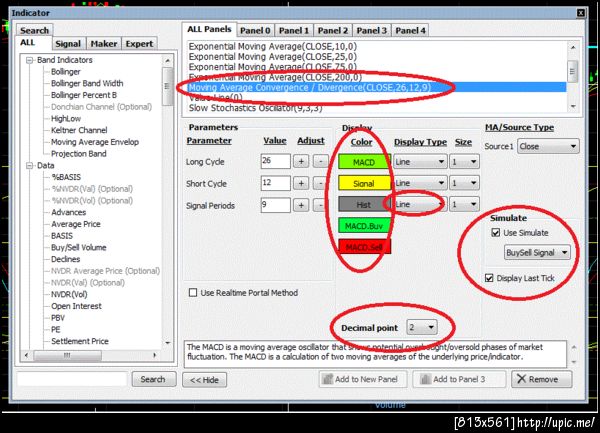Image resolution: width=600 pixels, height=433 pixels.
Task: Open Hist line Size dropdown
Action: [465, 205]
